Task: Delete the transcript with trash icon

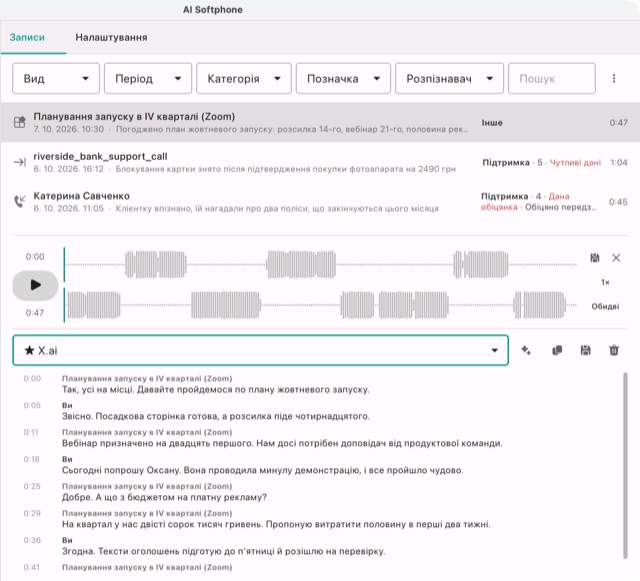Action: pos(614,350)
